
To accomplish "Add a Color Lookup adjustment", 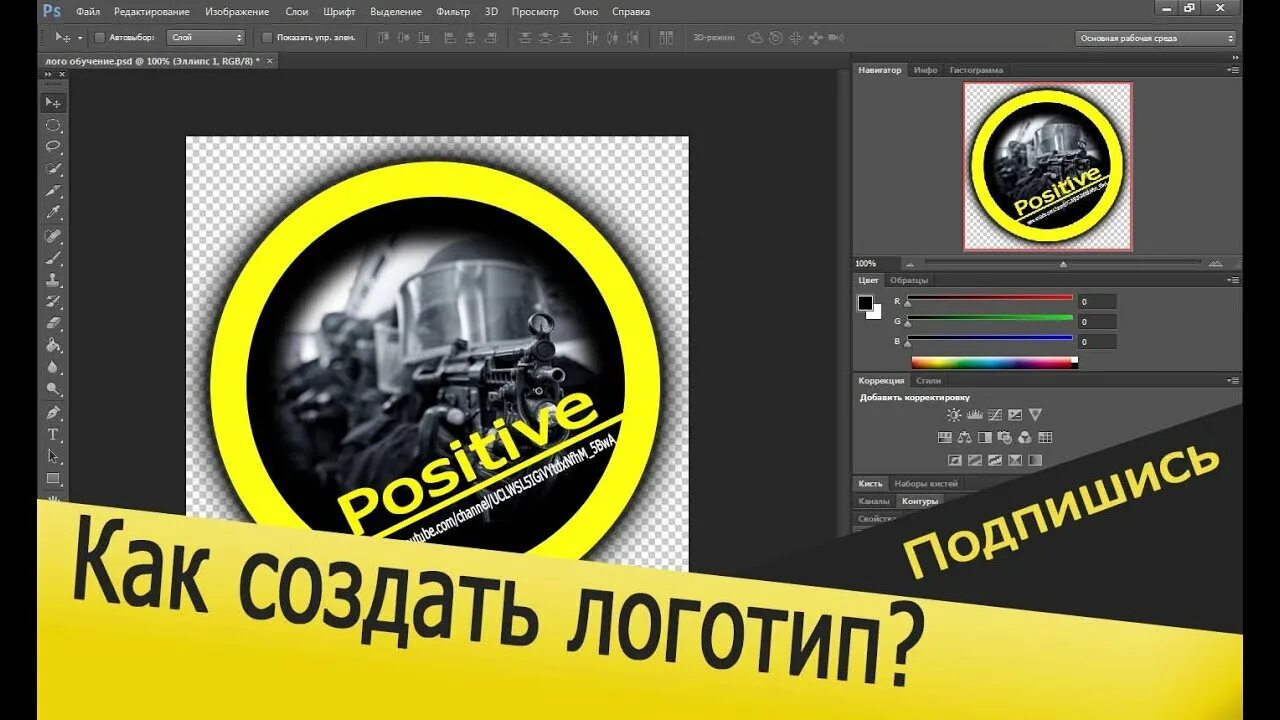I will click(x=1045, y=437).
